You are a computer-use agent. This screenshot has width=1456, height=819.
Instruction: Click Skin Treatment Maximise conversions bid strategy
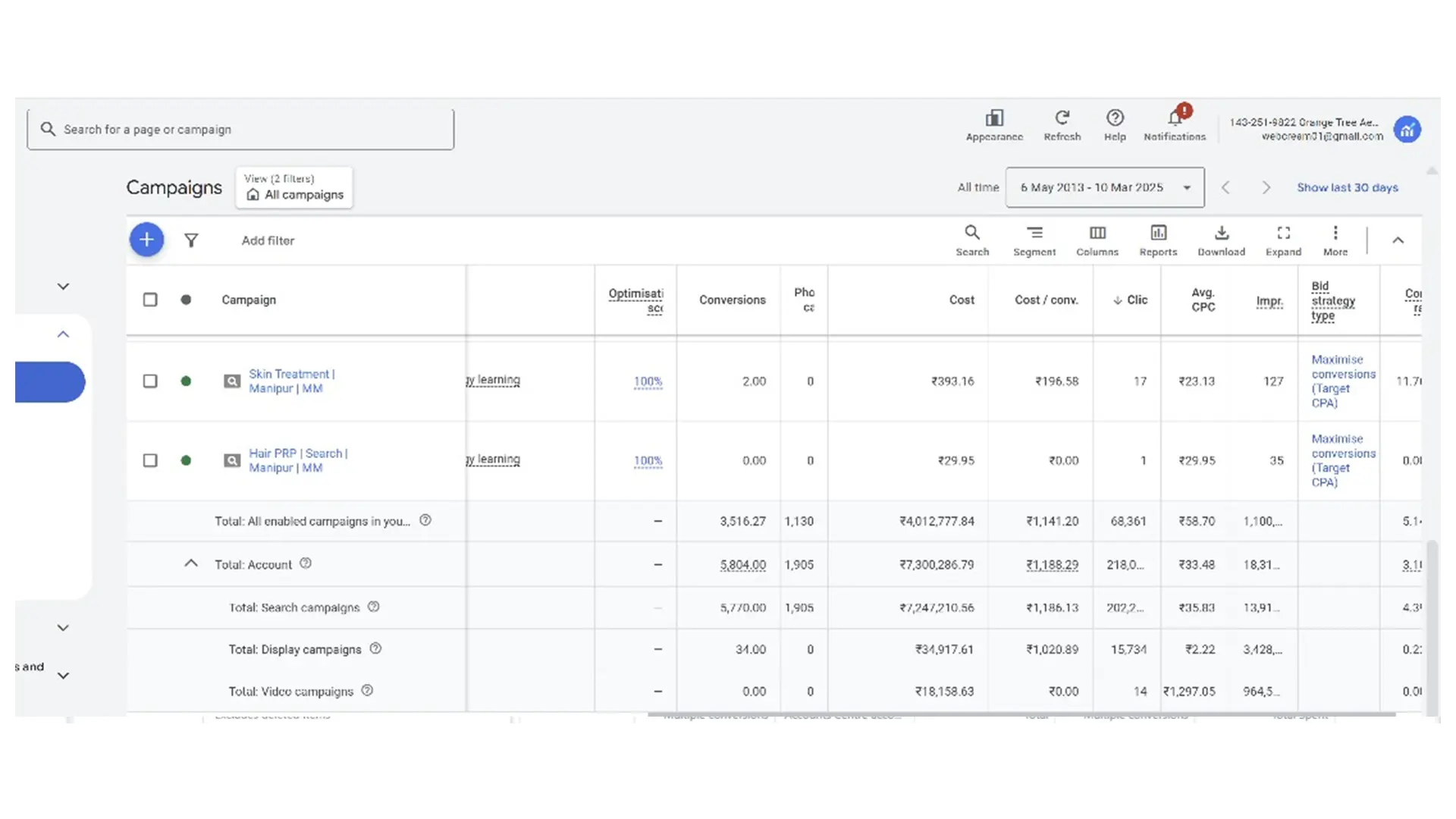coord(1343,381)
